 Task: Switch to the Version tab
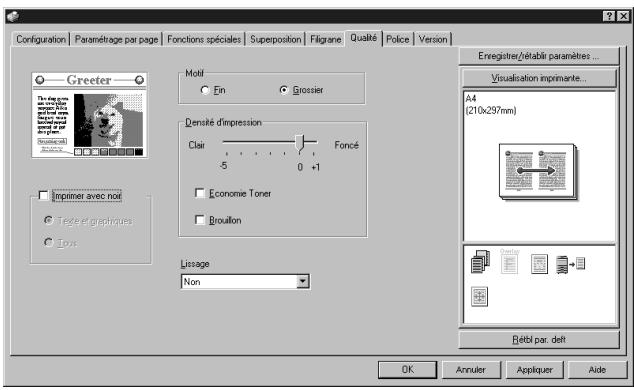[x=433, y=39]
